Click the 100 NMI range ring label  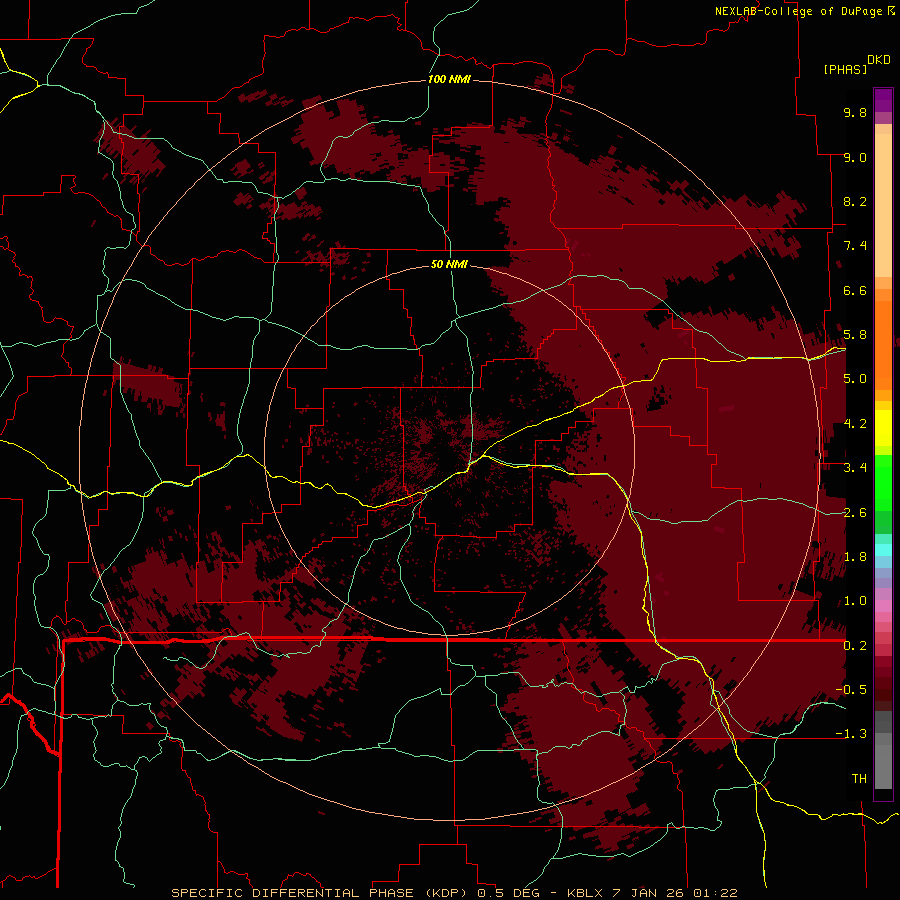click(449, 79)
